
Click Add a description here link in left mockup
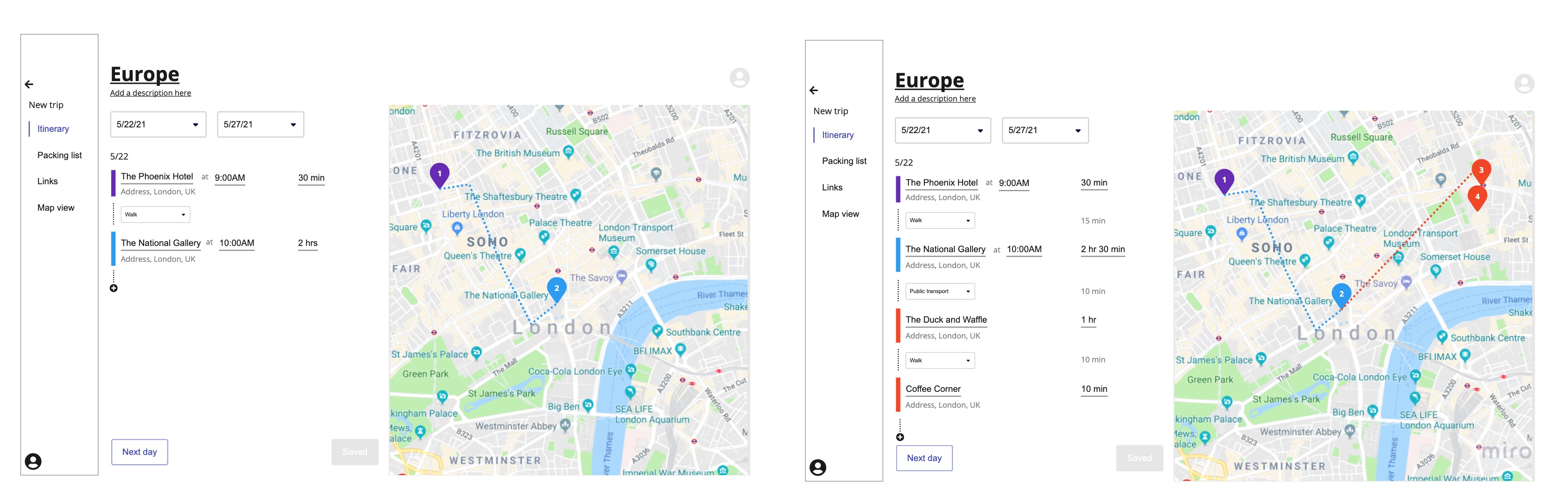pyautogui.click(x=150, y=93)
